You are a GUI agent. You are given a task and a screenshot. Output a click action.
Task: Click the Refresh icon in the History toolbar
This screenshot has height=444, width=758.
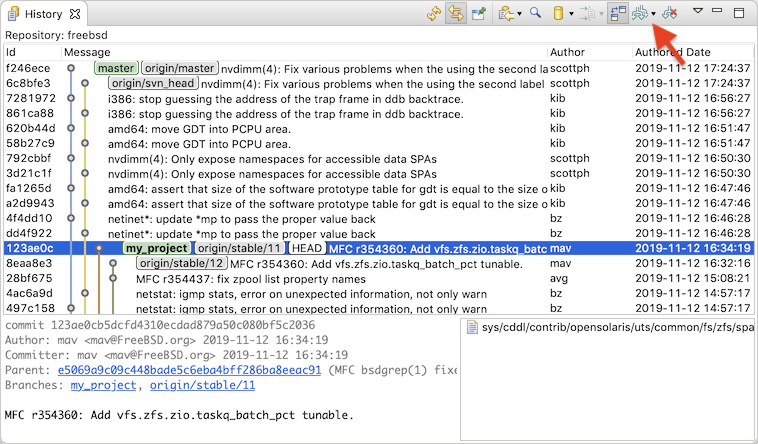434,14
